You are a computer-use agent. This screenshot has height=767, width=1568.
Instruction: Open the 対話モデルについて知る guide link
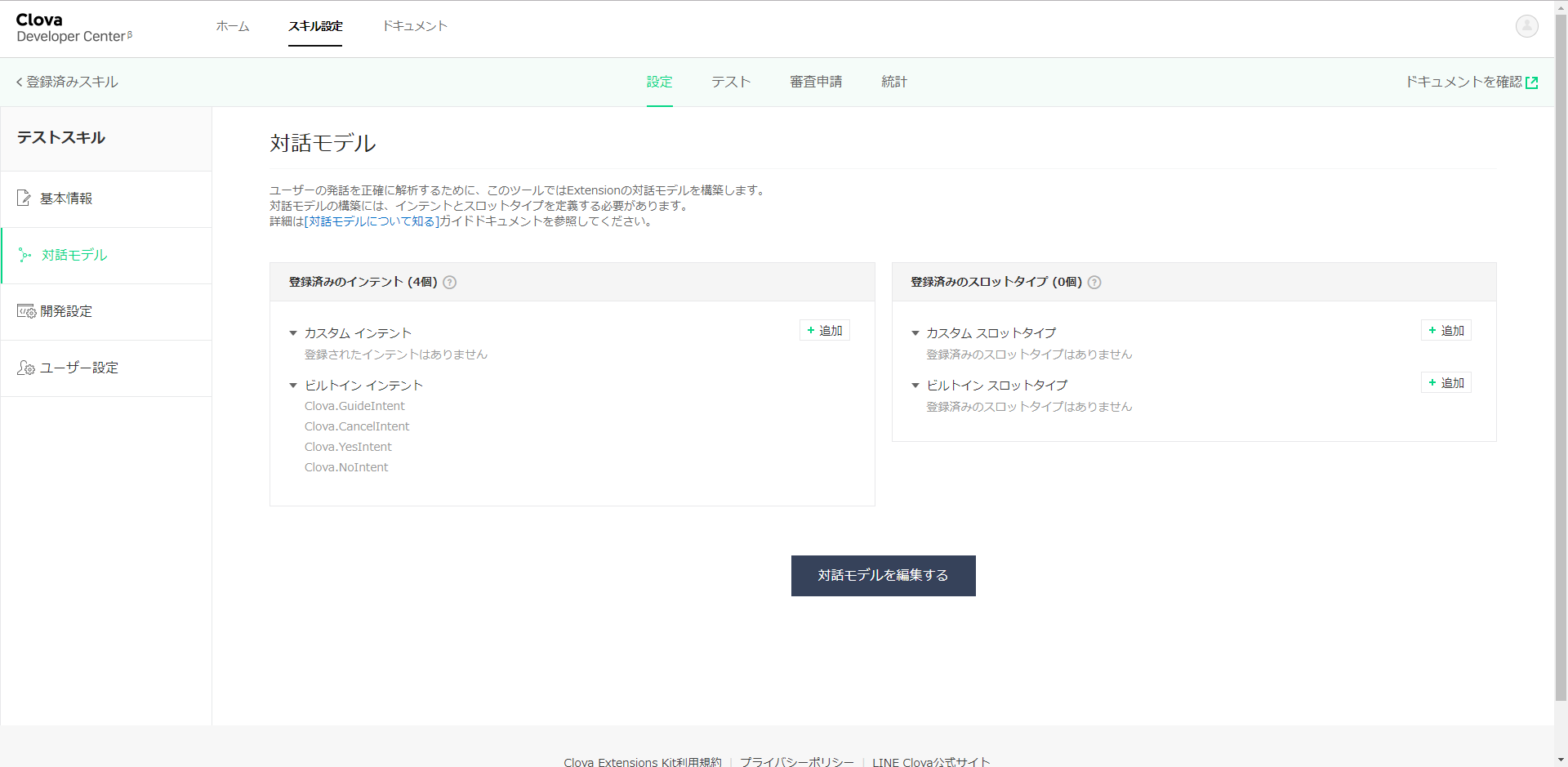(372, 221)
